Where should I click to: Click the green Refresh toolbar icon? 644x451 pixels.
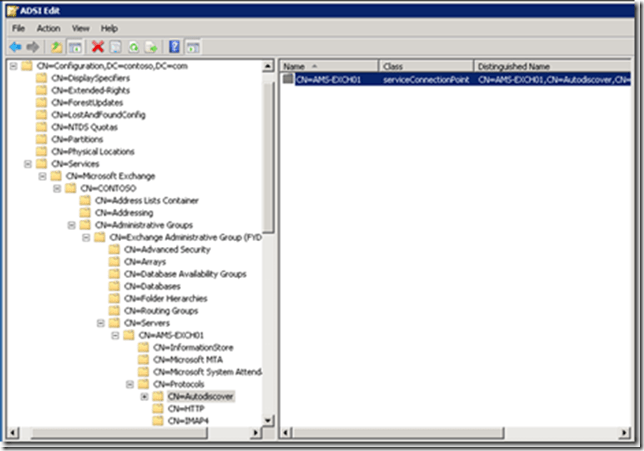click(x=133, y=46)
